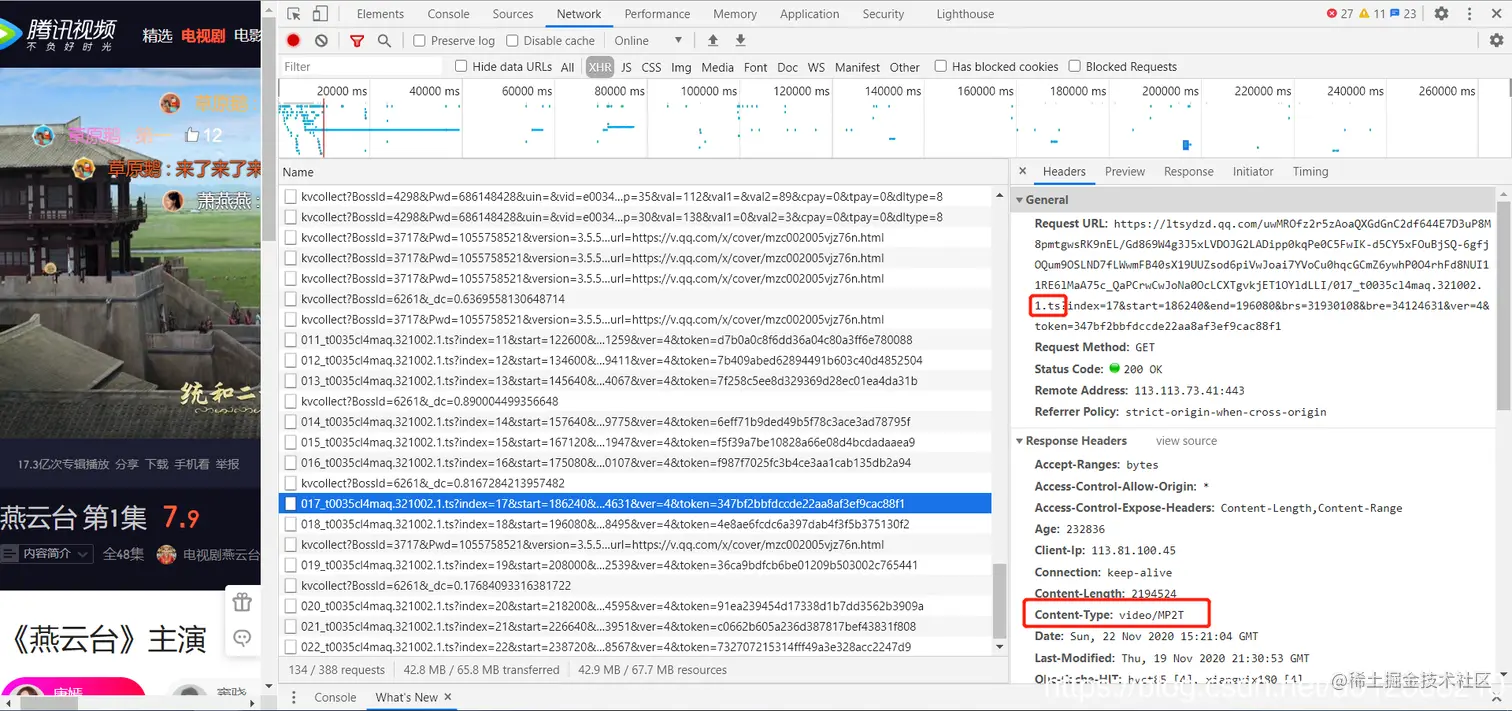Image resolution: width=1512 pixels, height=711 pixels.
Task: Close the What's New drawer tab
Action: coord(448,697)
